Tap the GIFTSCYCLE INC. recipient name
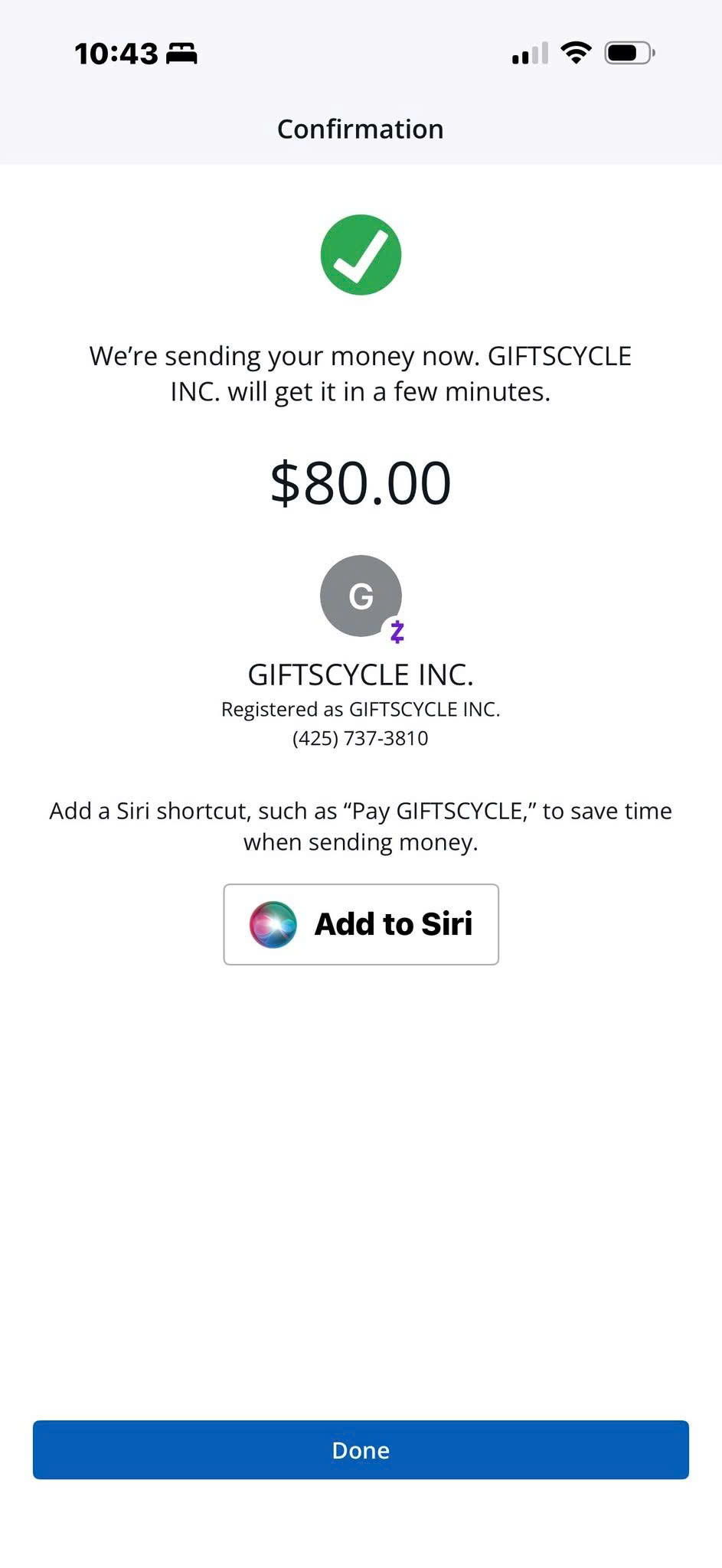Screen dimensions: 722x1568 (x=361, y=675)
